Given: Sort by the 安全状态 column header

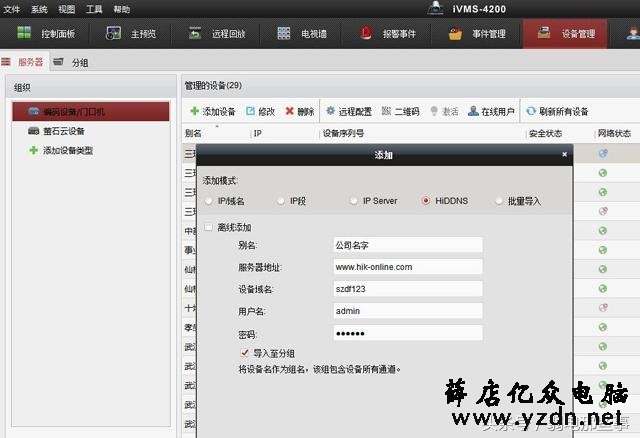Looking at the screenshot, I should (x=545, y=133).
